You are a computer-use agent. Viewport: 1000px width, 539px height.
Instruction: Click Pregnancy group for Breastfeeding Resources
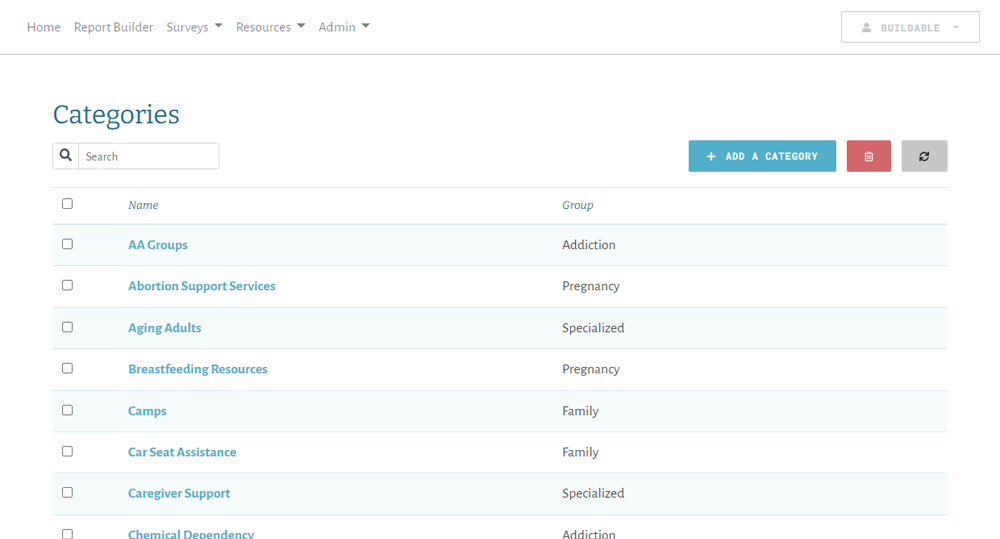point(591,369)
